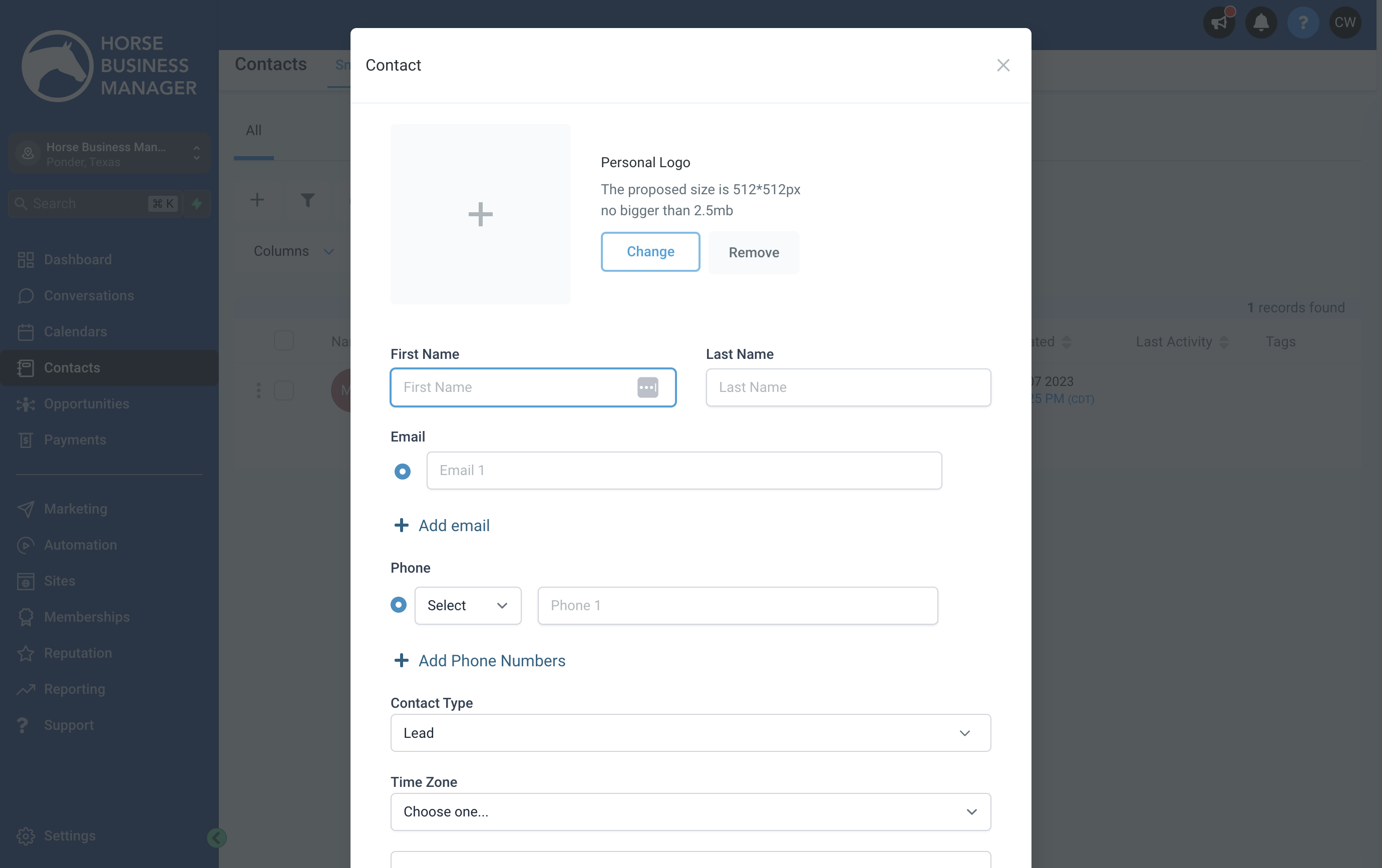The image size is (1382, 868).
Task: Click the Change logo button
Action: coord(650,251)
